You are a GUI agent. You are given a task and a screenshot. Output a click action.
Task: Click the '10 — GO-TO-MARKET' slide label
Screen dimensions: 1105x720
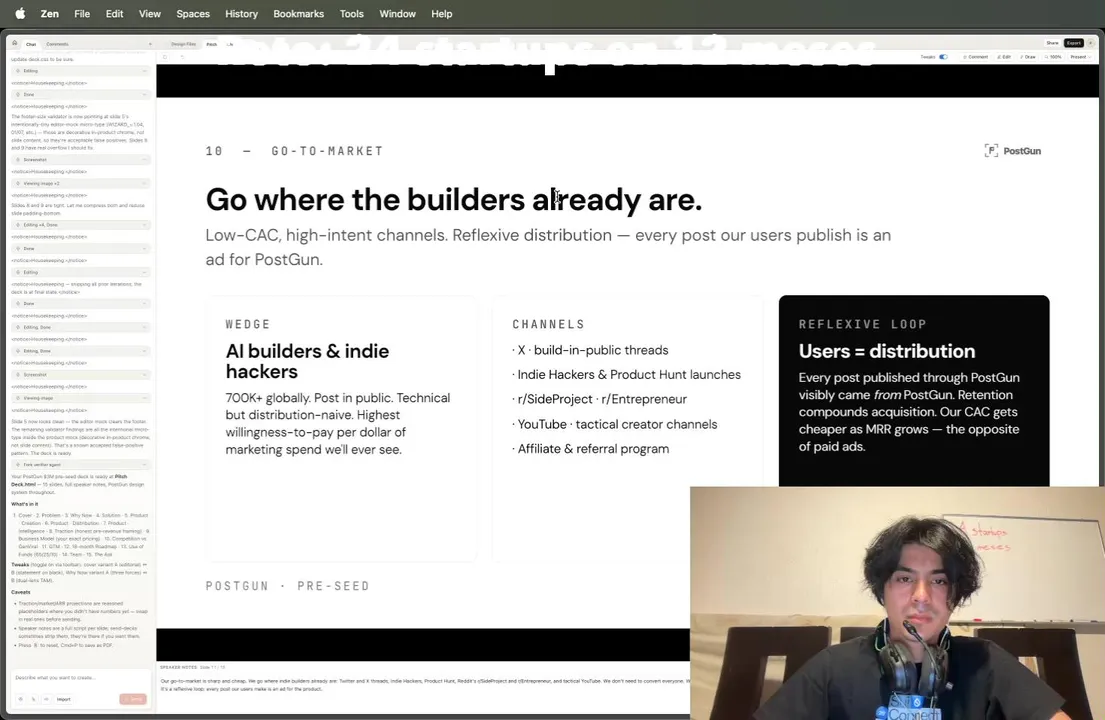pos(295,151)
